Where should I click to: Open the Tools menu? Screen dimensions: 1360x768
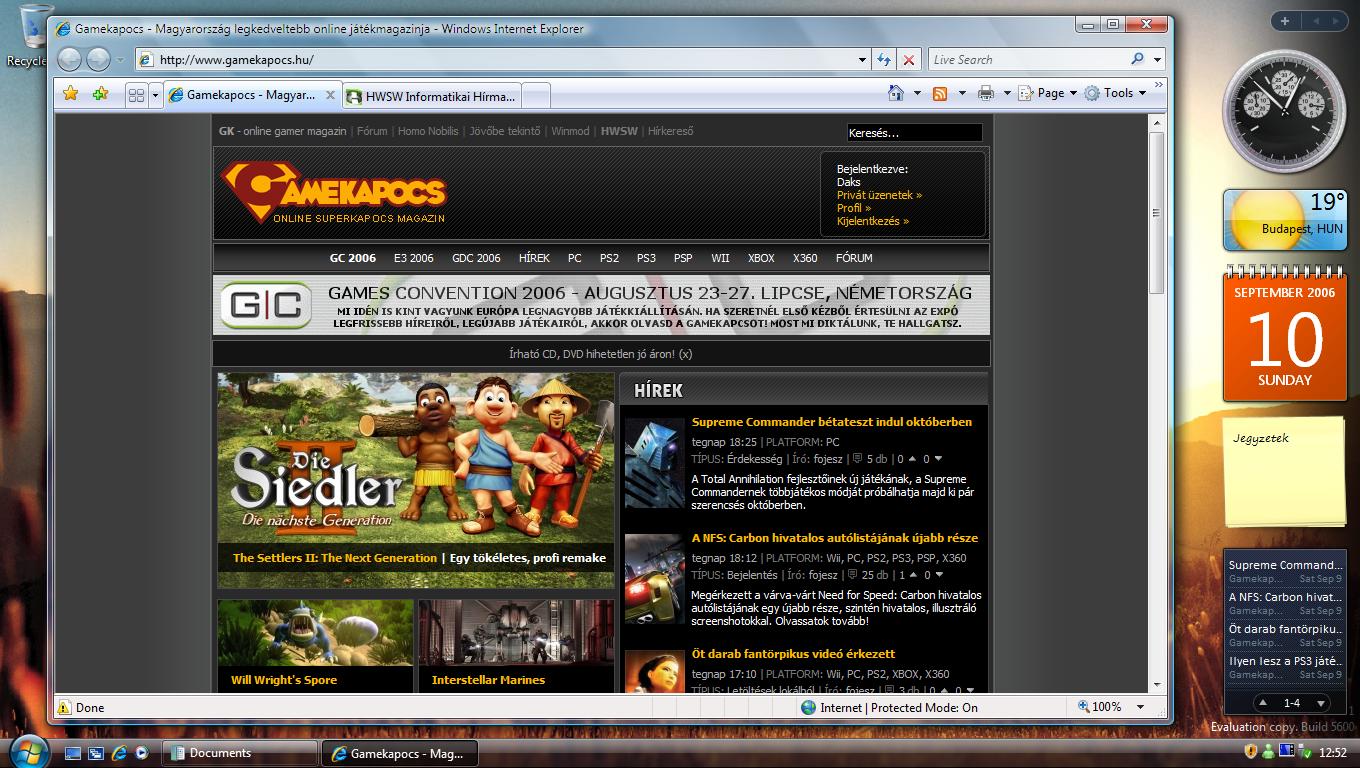tap(1115, 93)
